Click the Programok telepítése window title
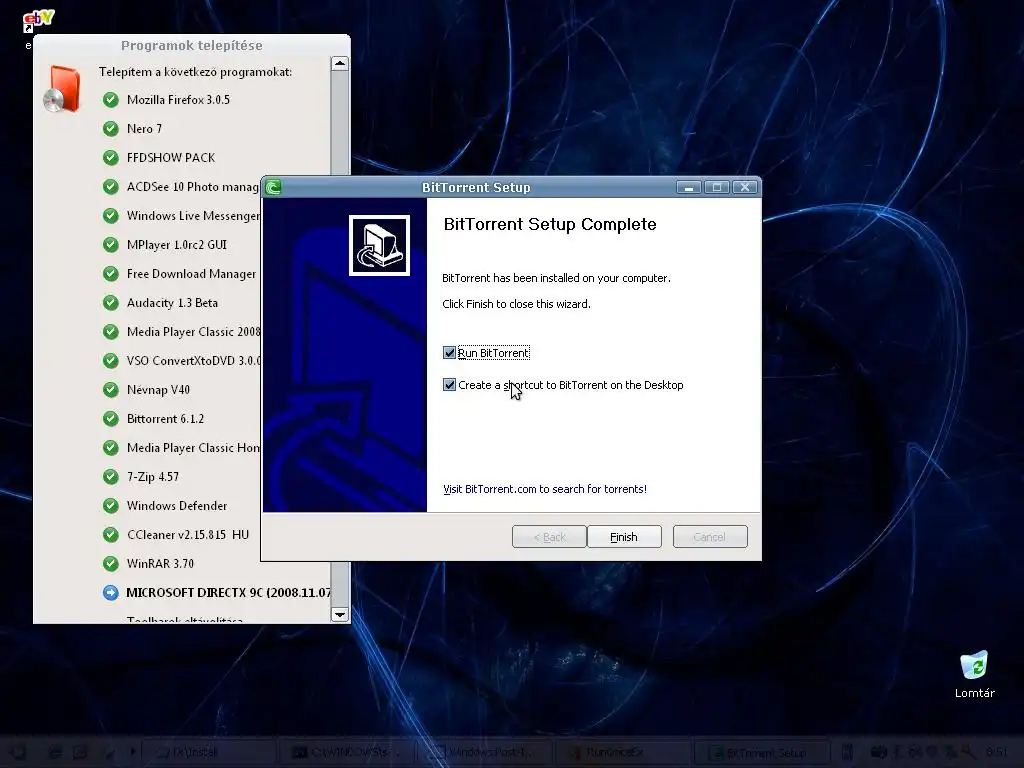Image resolution: width=1024 pixels, height=768 pixels. click(191, 46)
